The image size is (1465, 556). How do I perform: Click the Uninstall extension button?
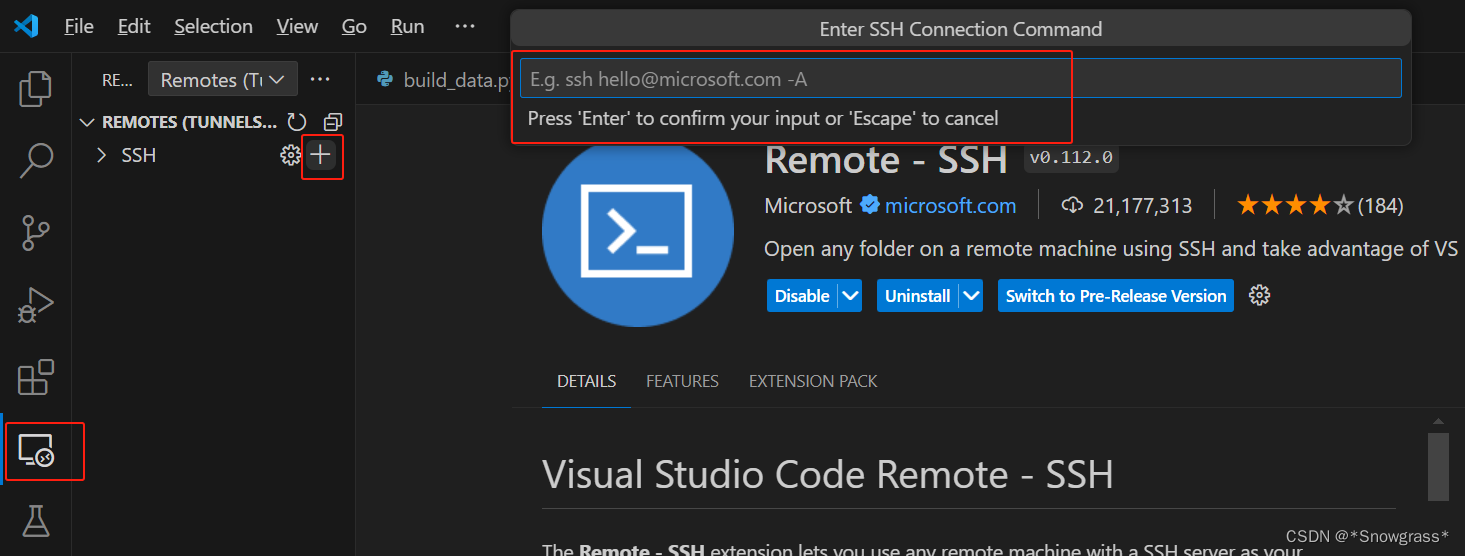917,296
